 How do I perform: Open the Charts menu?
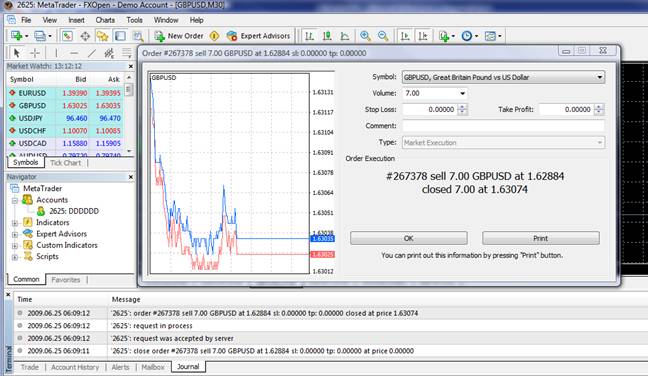pyautogui.click(x=105, y=20)
